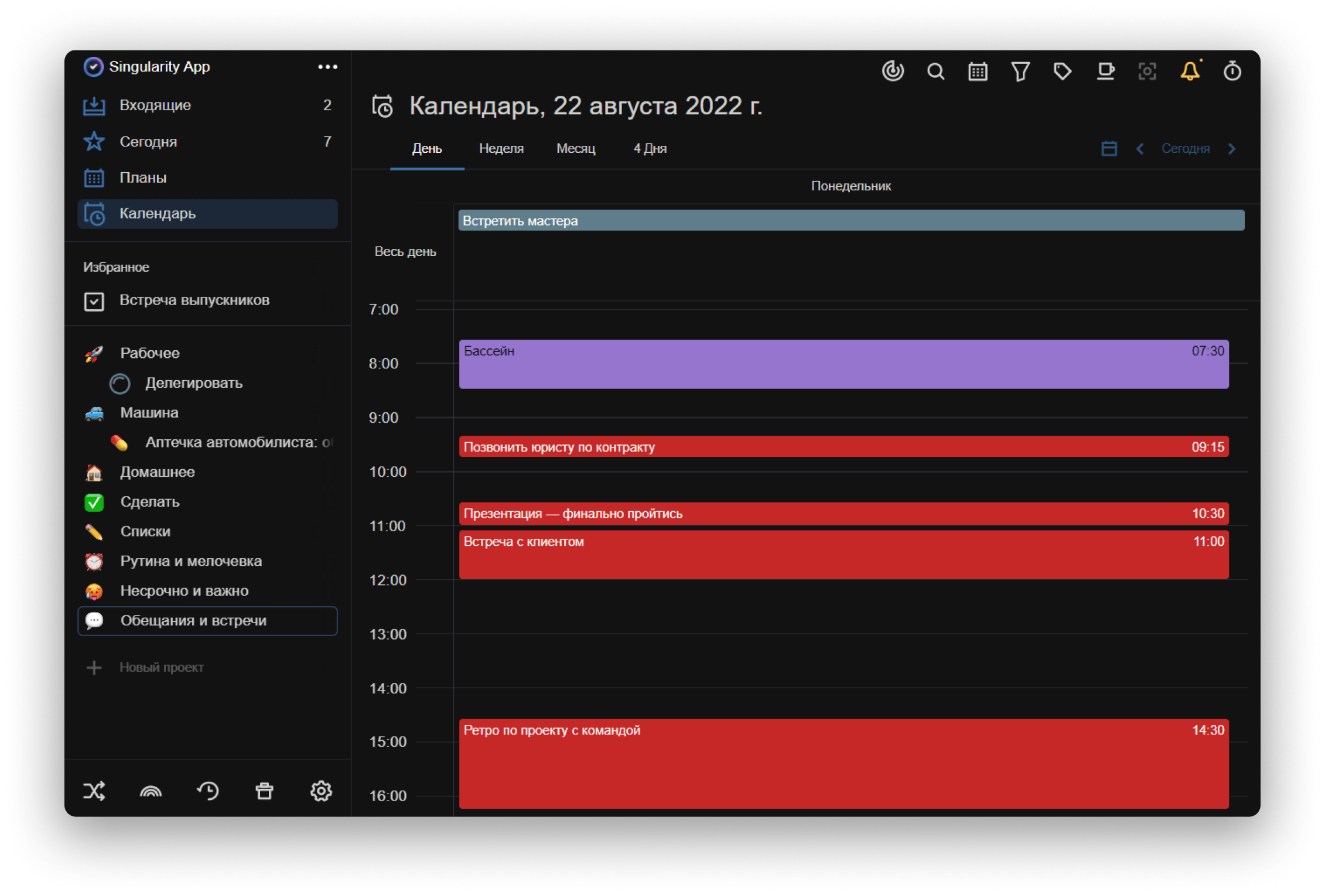Screen dimensions: 1325x896
Task: Open the Домашнее project
Action: (207, 472)
